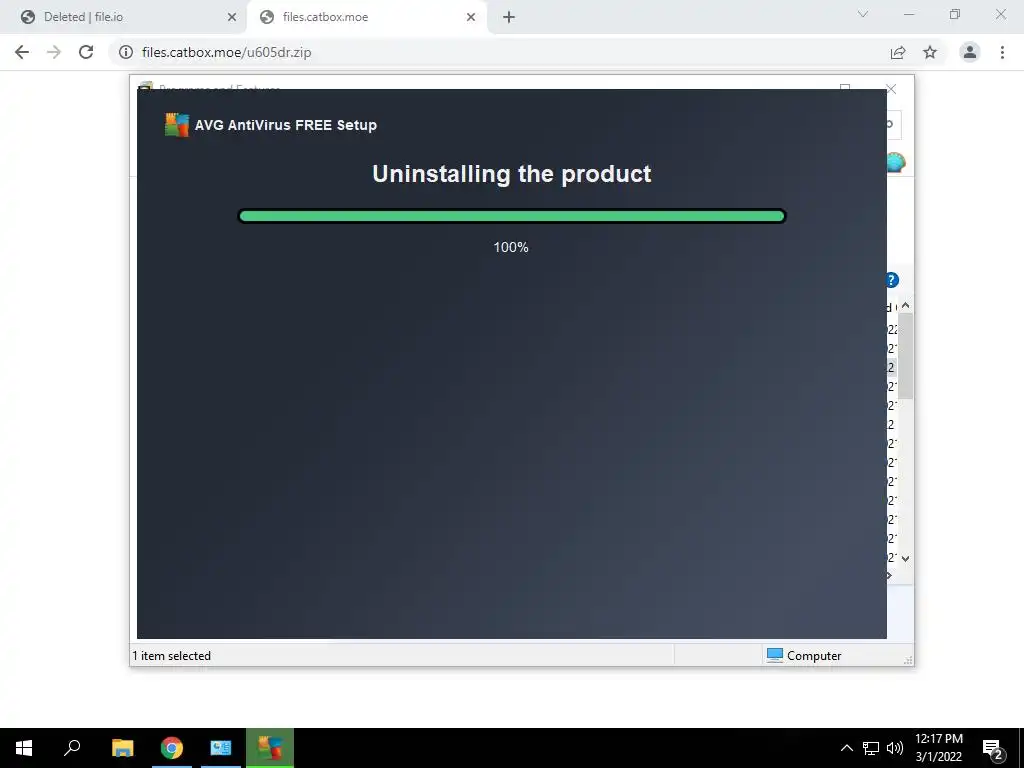Open the Windows Start menu
The image size is (1024, 768).
(24, 748)
